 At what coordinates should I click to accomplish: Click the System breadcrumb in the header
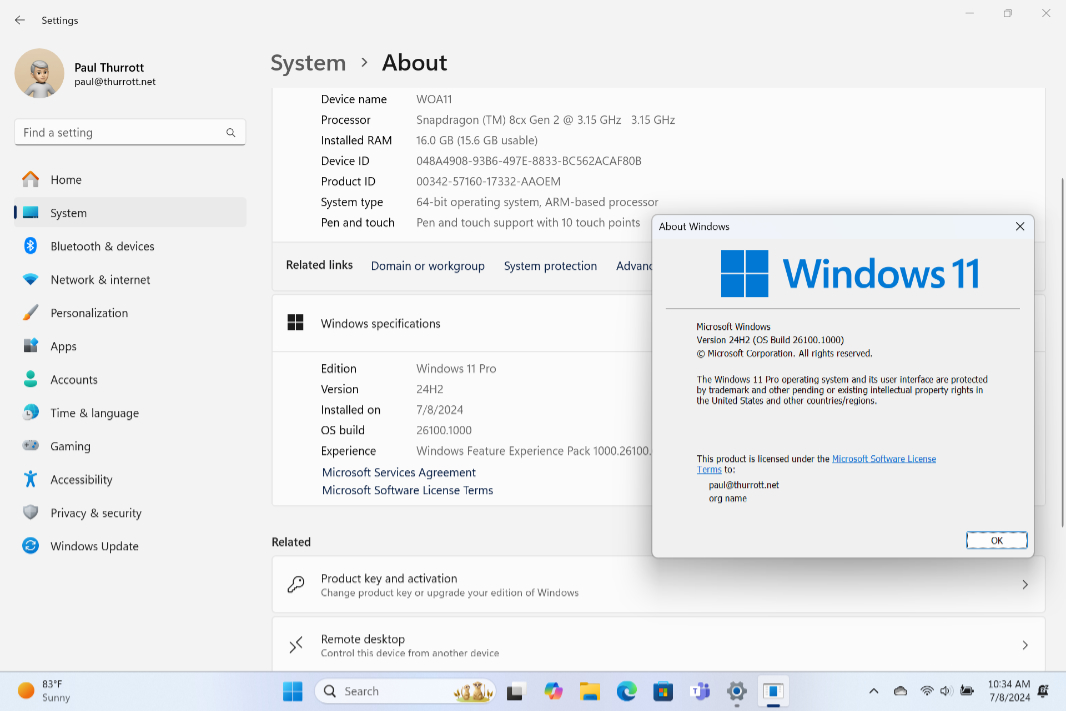pos(308,63)
